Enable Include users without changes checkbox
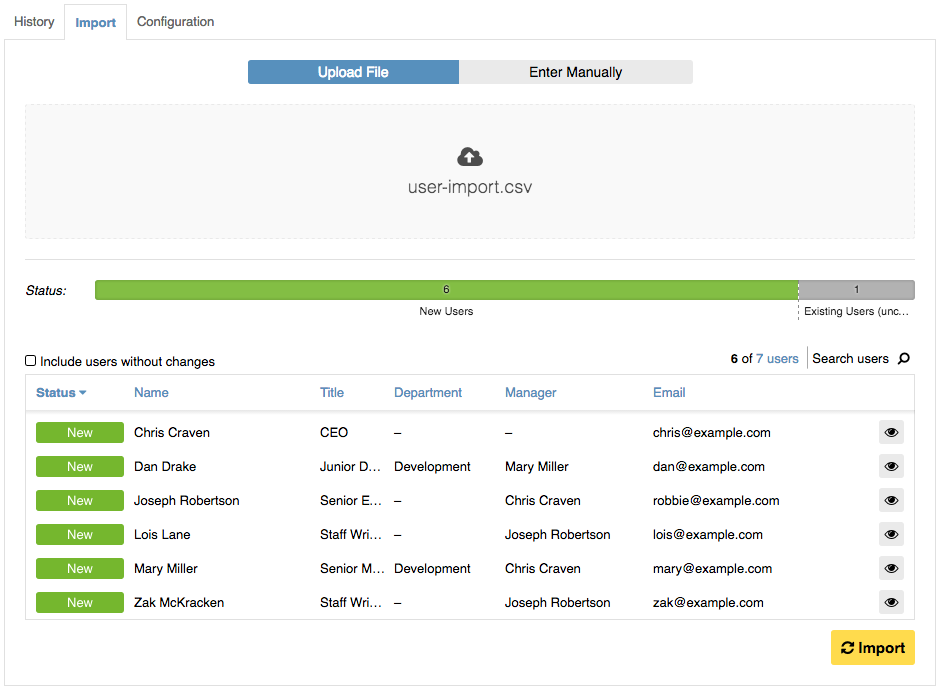 [31, 360]
